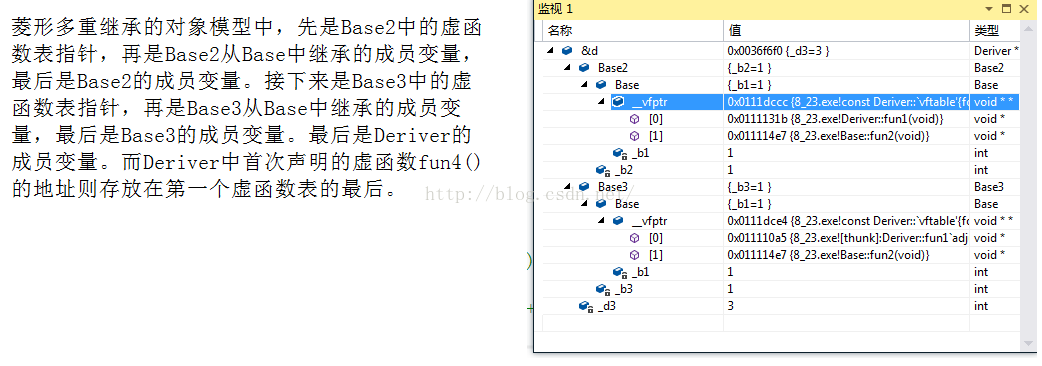Click the __vfptr icon in the 0x0111dce4 row
Screen dimensions: 1042x366
pos(618,221)
